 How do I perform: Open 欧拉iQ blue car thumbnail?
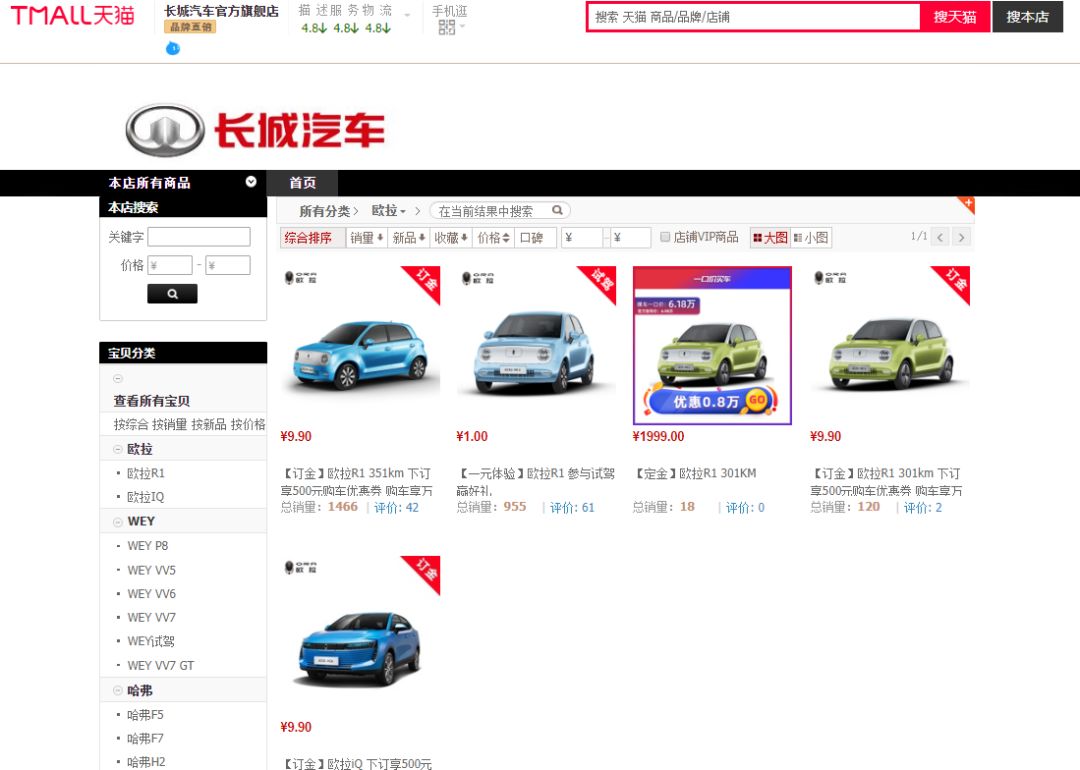pos(360,636)
